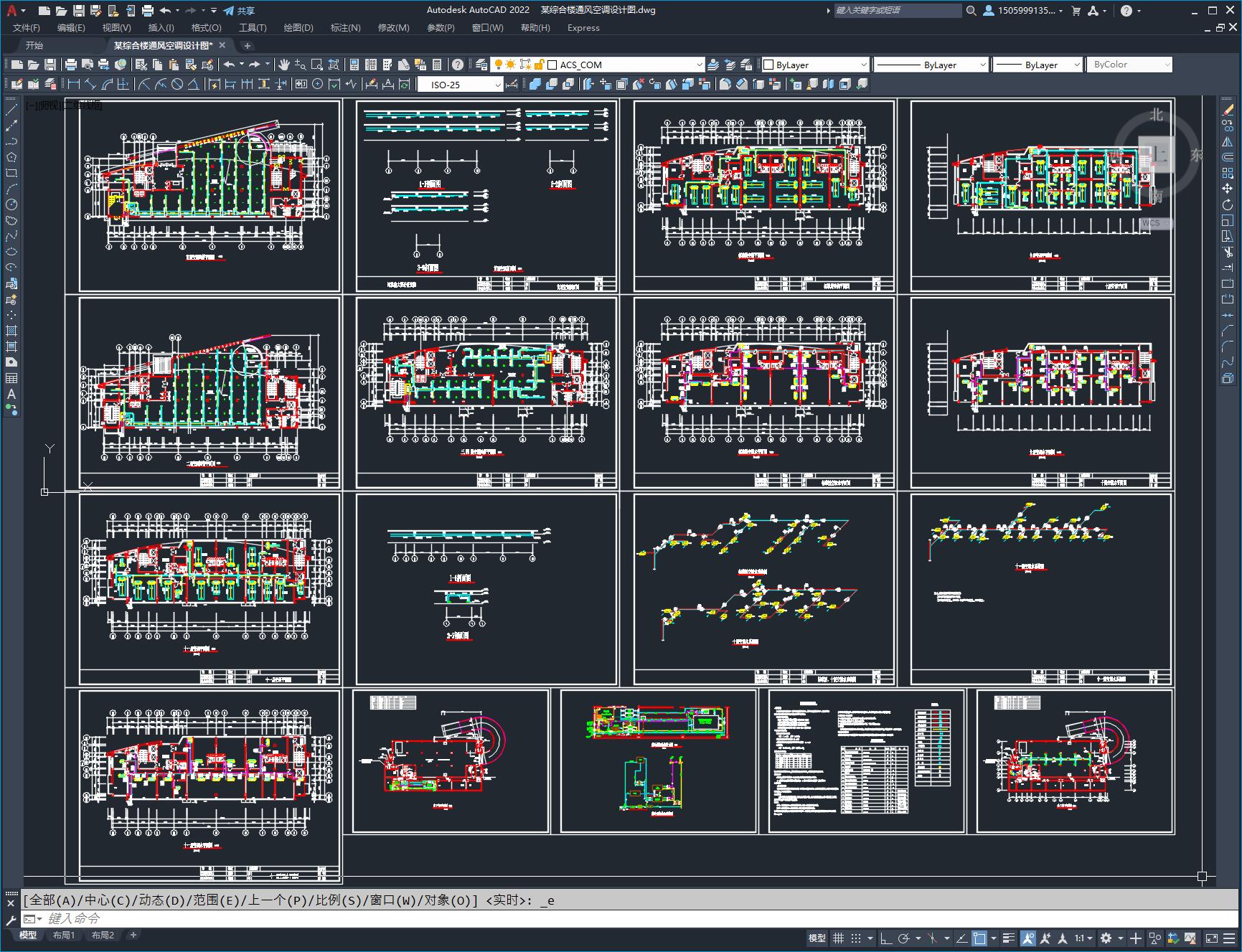Click the ByLayer color swatch square
The height and width of the screenshot is (952, 1242).
768,65
